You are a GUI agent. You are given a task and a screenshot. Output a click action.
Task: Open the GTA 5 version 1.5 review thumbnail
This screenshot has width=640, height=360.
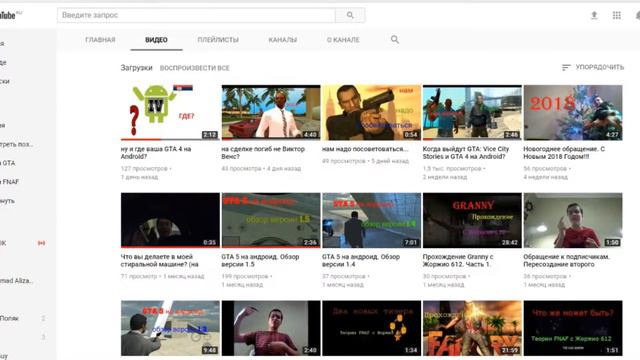271,220
